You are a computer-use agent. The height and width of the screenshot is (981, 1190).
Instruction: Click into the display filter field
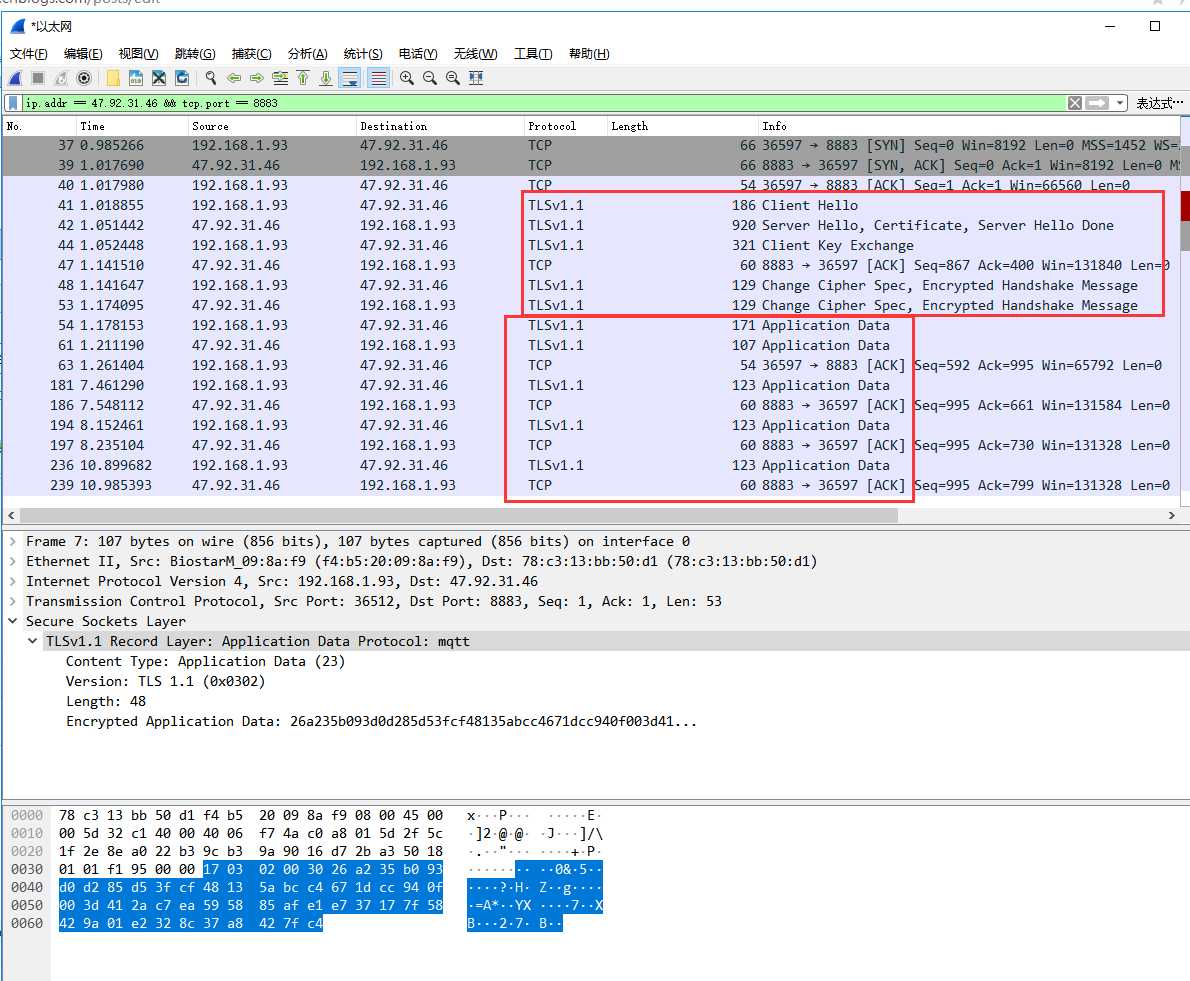543,103
